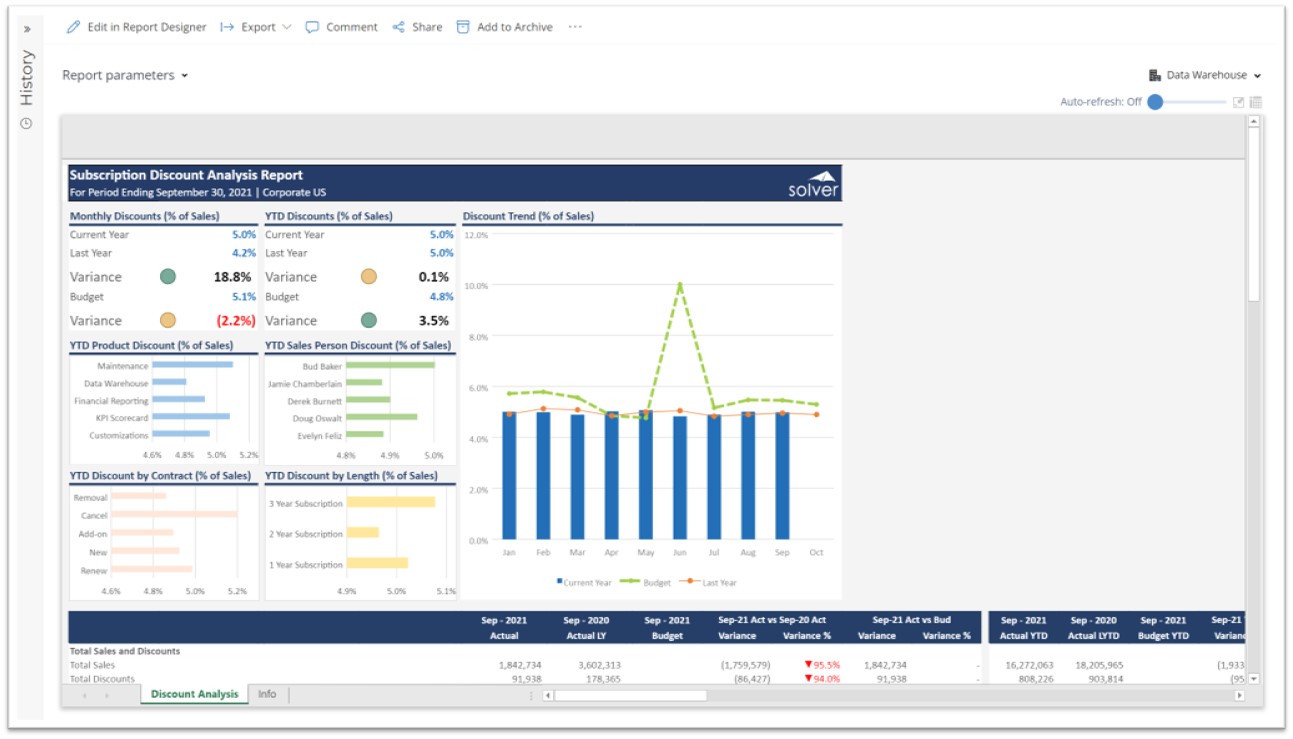
Task: Click the Edit in Report Designer pencil icon
Action: tap(73, 27)
